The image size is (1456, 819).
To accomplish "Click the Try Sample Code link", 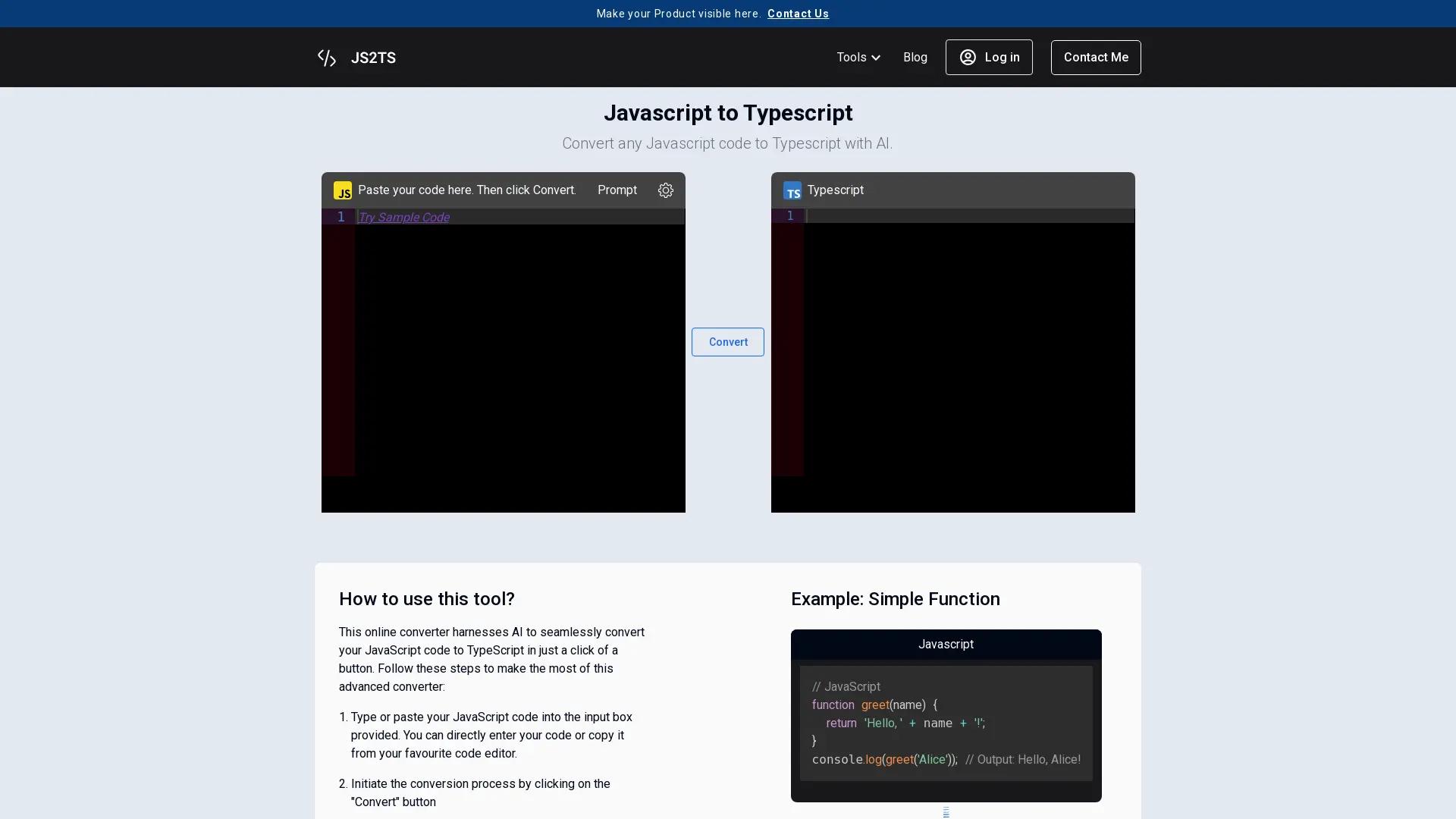I will [403, 218].
